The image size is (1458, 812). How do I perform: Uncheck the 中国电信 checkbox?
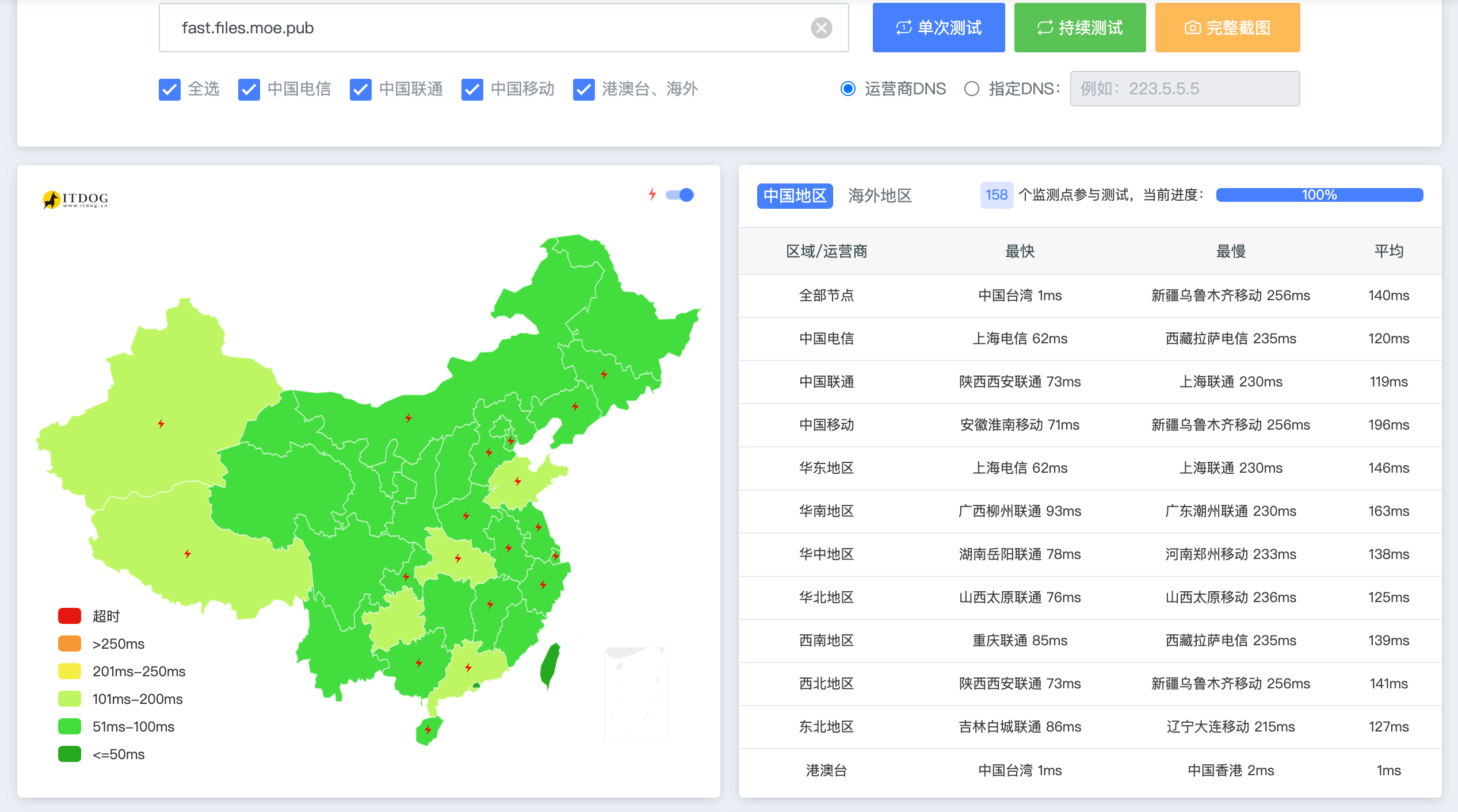249,89
